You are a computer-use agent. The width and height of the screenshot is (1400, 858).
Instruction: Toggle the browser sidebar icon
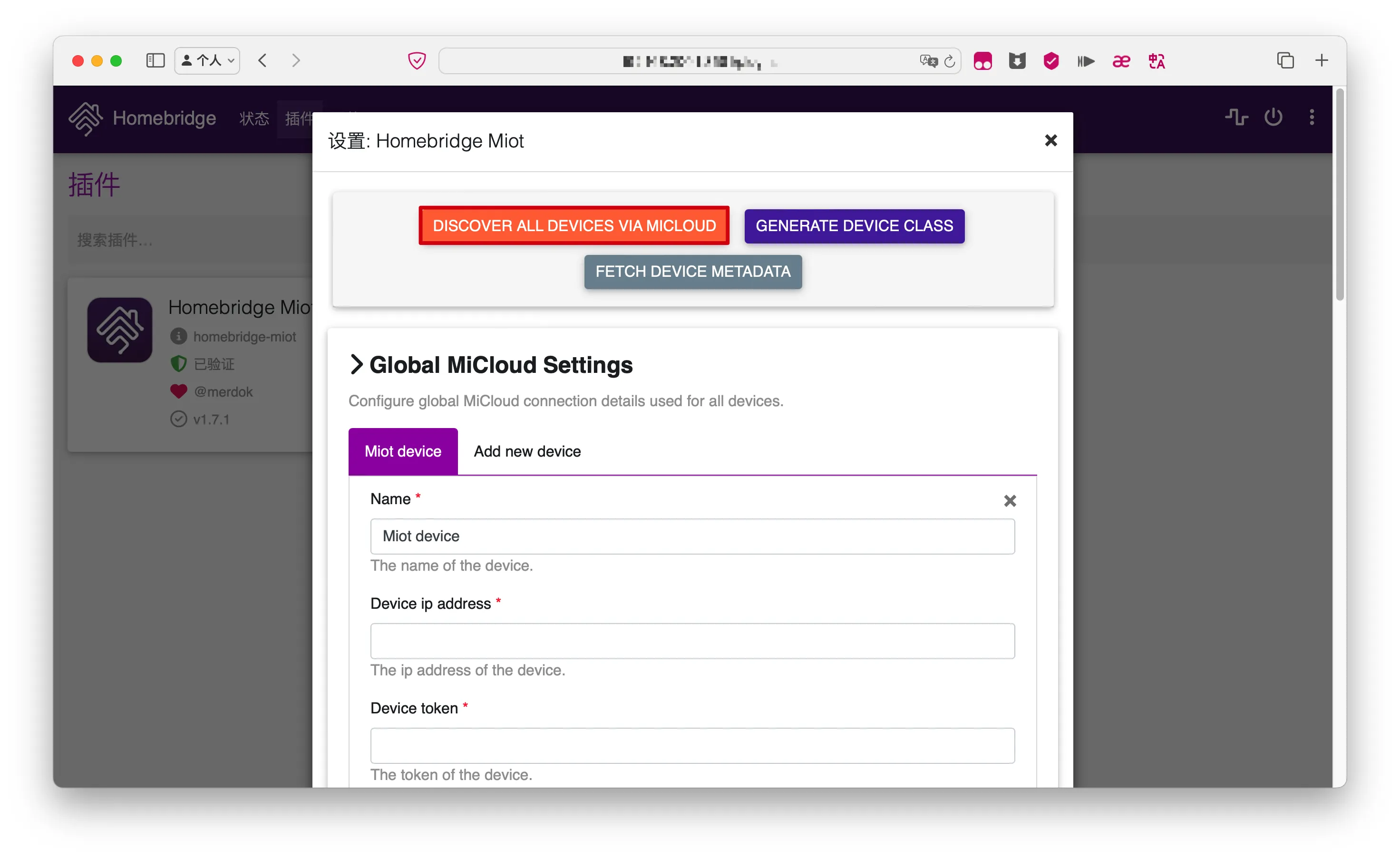(x=155, y=61)
